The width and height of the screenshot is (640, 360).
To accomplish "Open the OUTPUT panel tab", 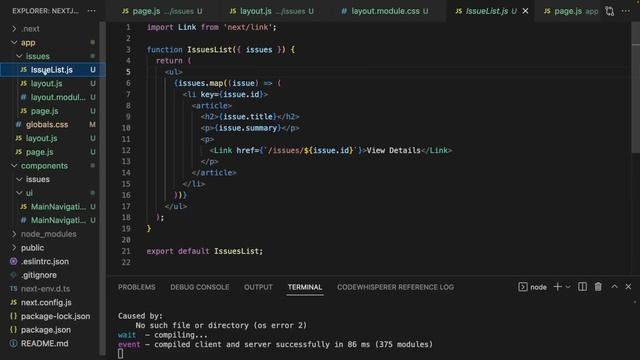I will click(258, 287).
